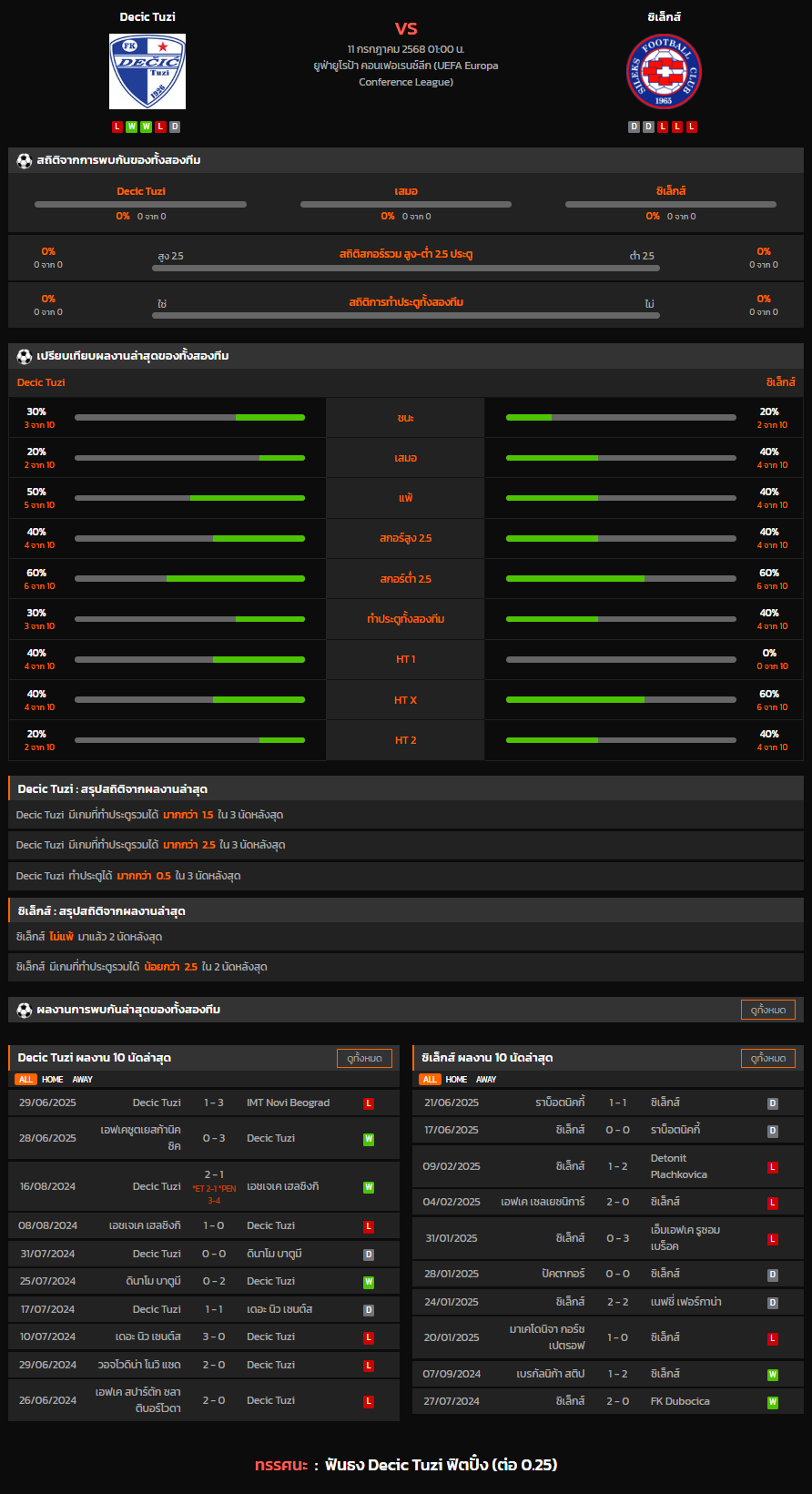Click ET 2-1 PEN 3-4 note text
The height and width of the screenshot is (1494, 812).
click(214, 1194)
